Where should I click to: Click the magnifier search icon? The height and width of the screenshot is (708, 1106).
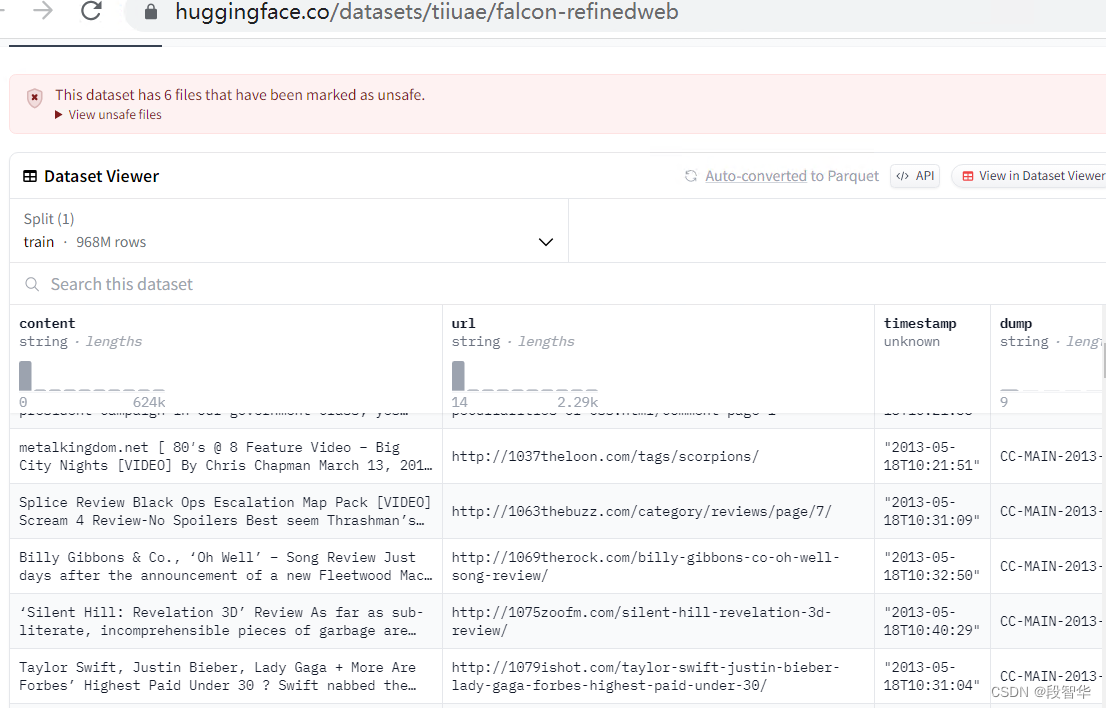coord(32,284)
